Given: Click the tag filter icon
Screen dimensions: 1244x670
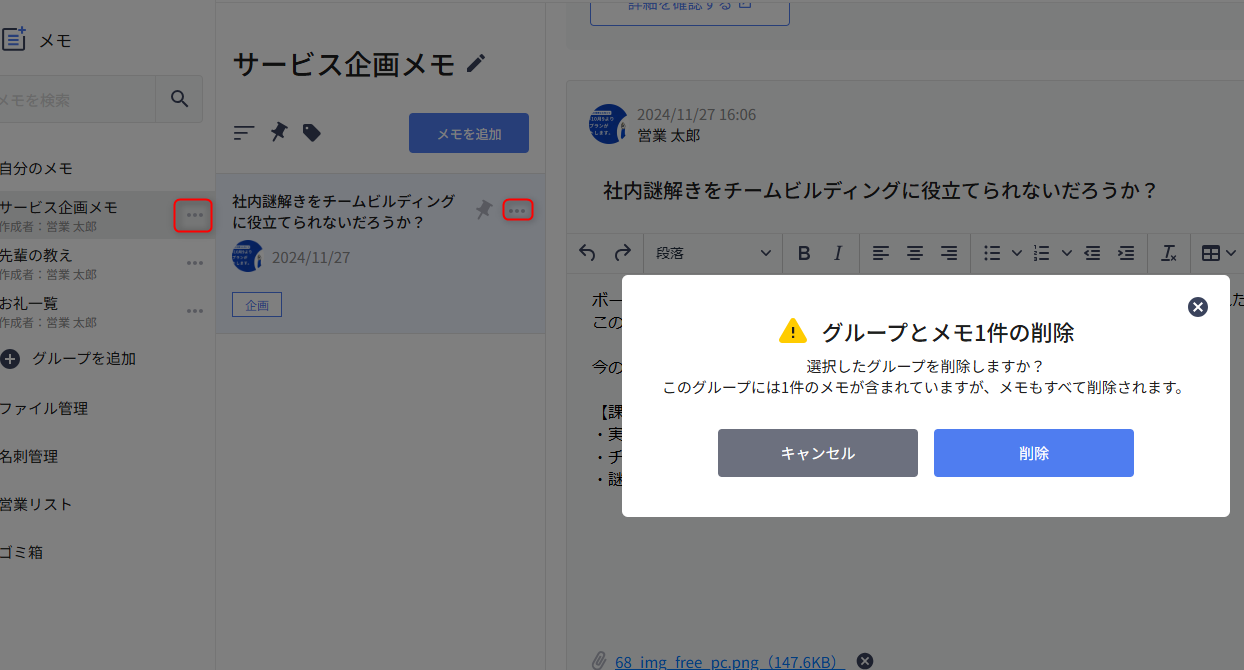Looking at the screenshot, I should [x=312, y=132].
